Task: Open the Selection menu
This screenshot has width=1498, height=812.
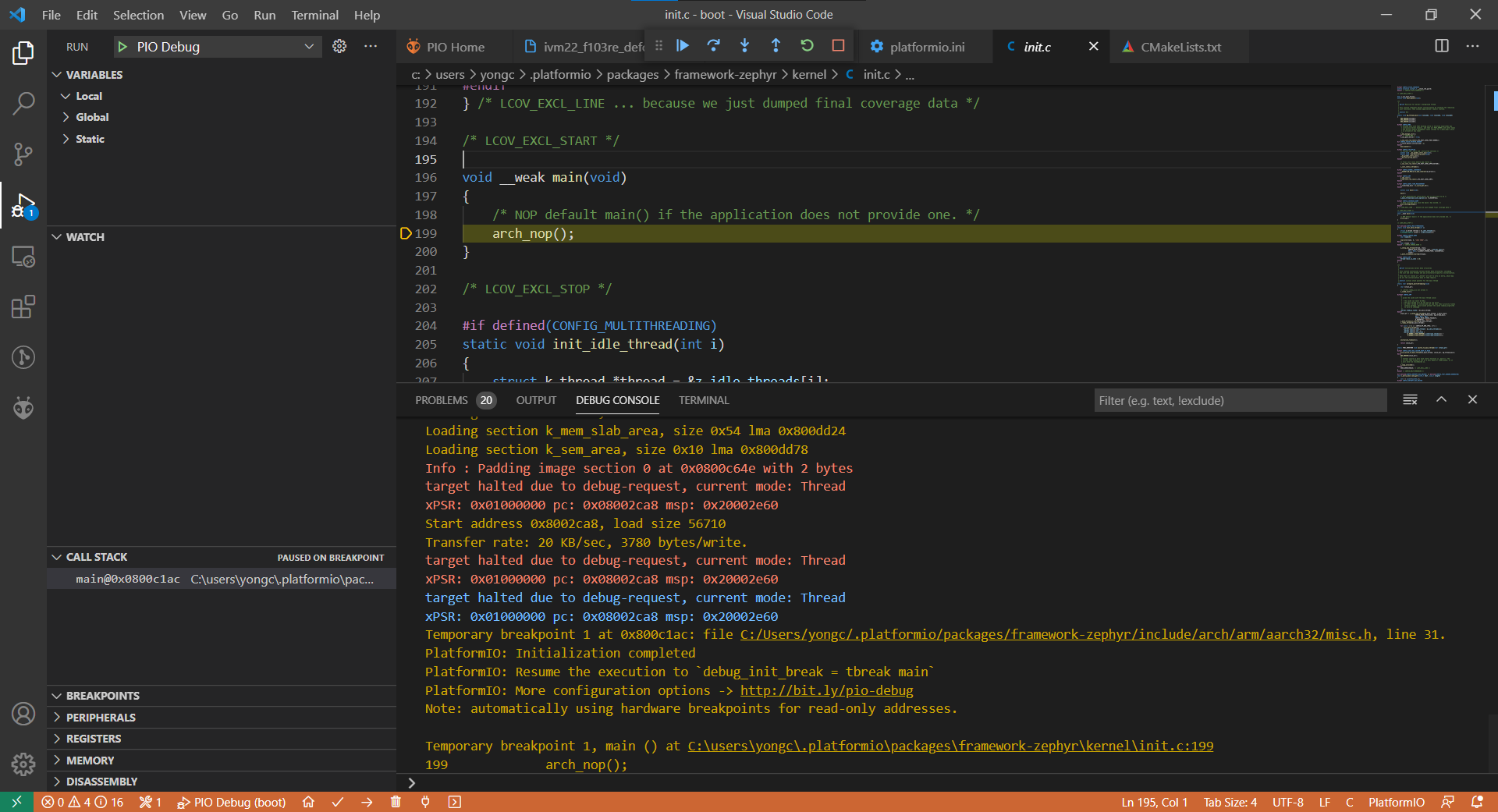Action: point(138,15)
